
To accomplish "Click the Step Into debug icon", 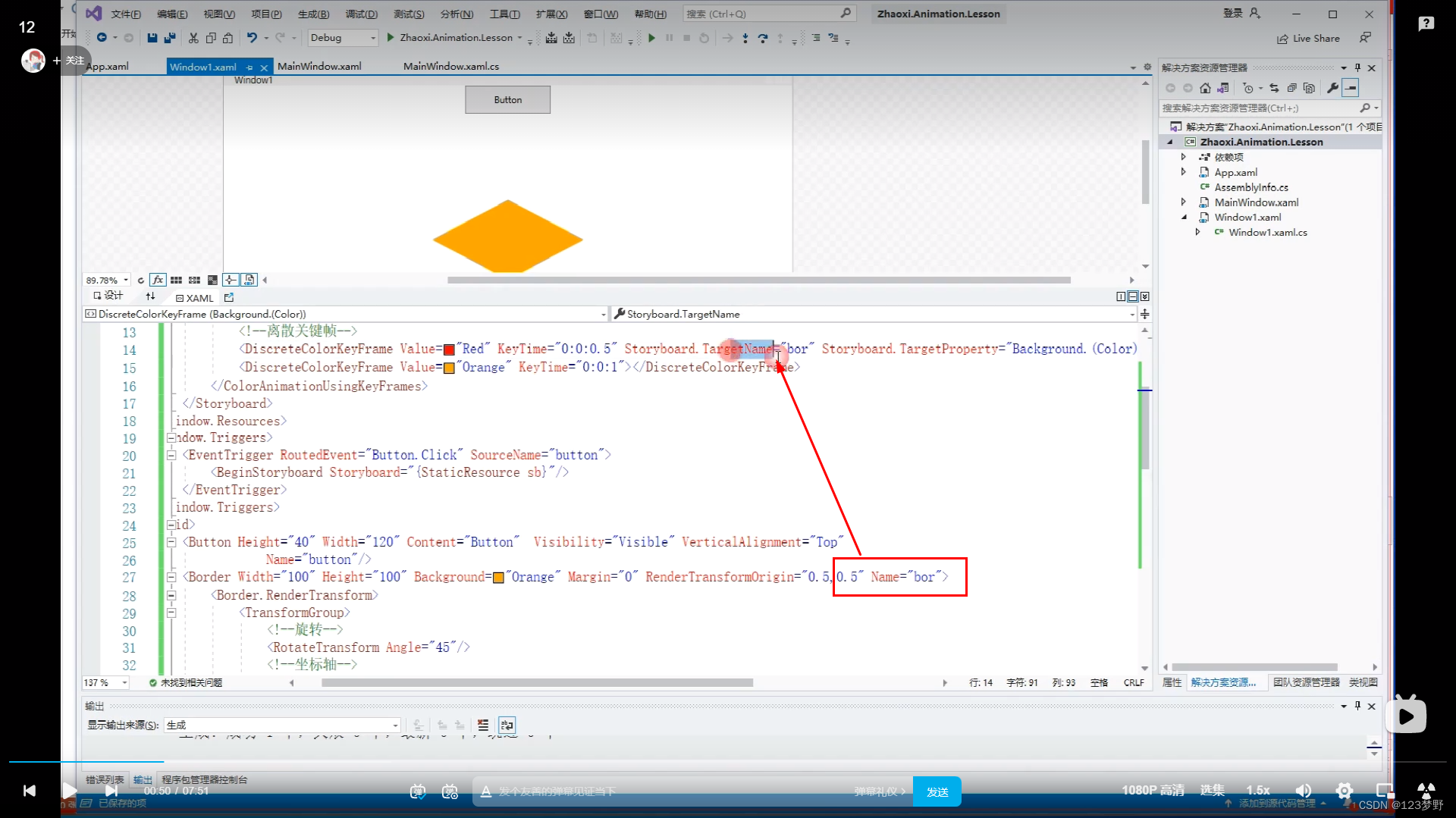I will pyautogui.click(x=745, y=38).
